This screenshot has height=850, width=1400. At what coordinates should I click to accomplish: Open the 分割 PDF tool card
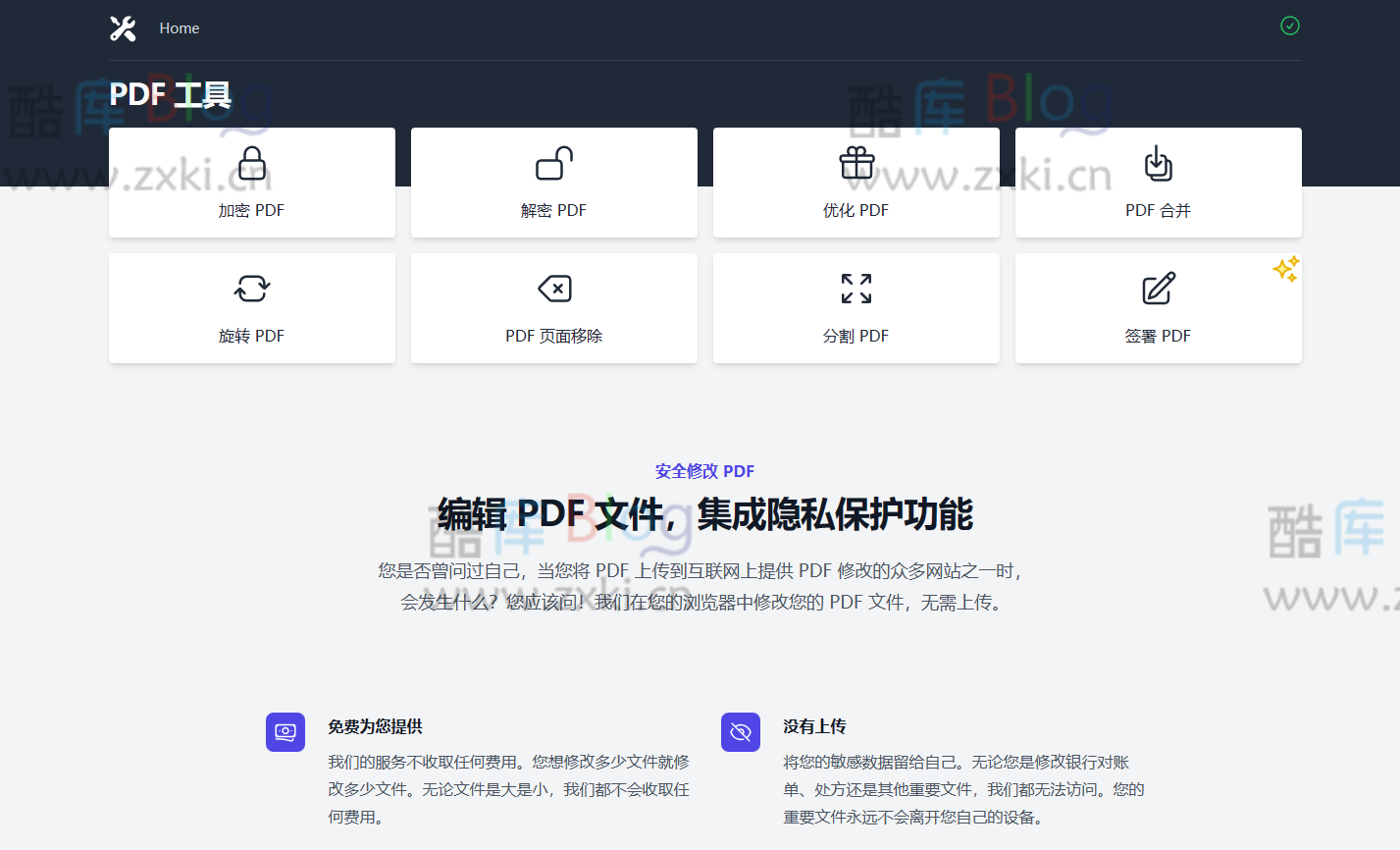[856, 308]
